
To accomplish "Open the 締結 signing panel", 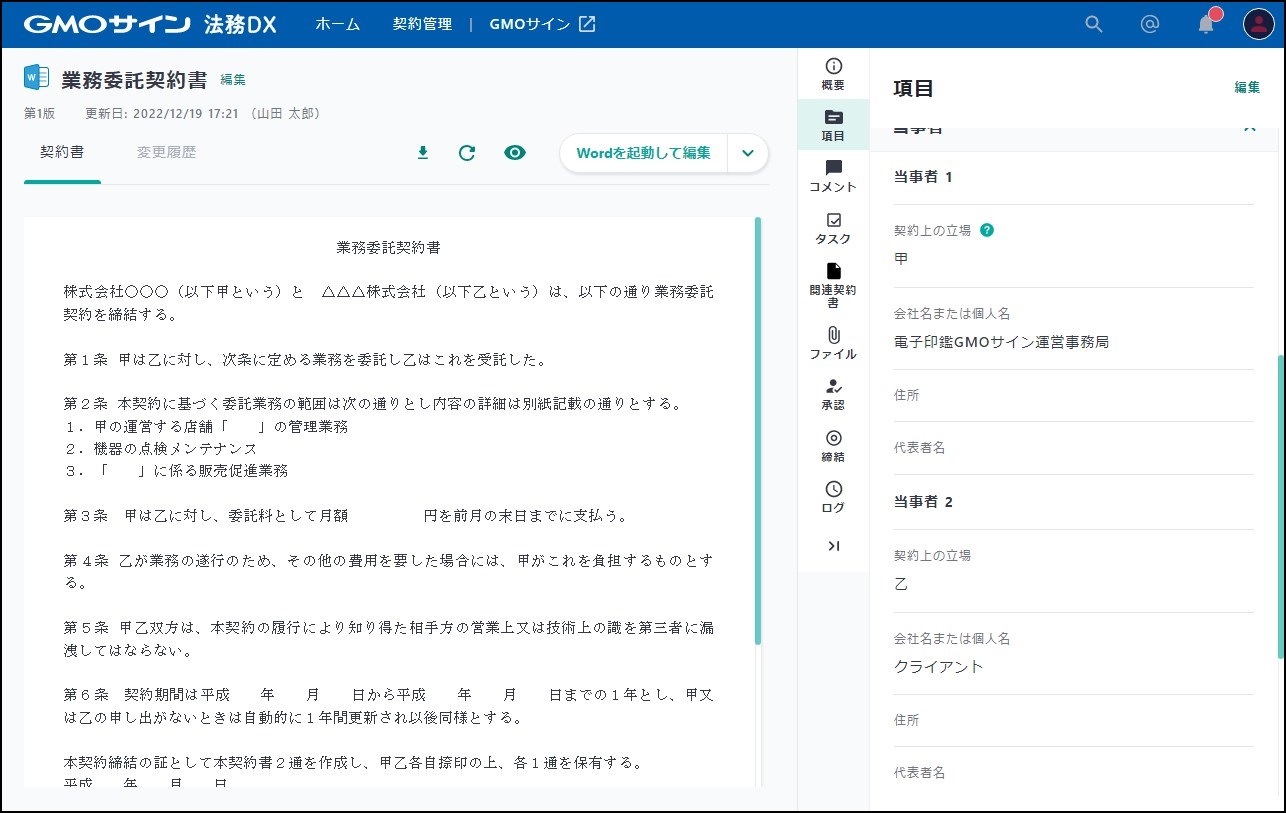I will [x=833, y=446].
